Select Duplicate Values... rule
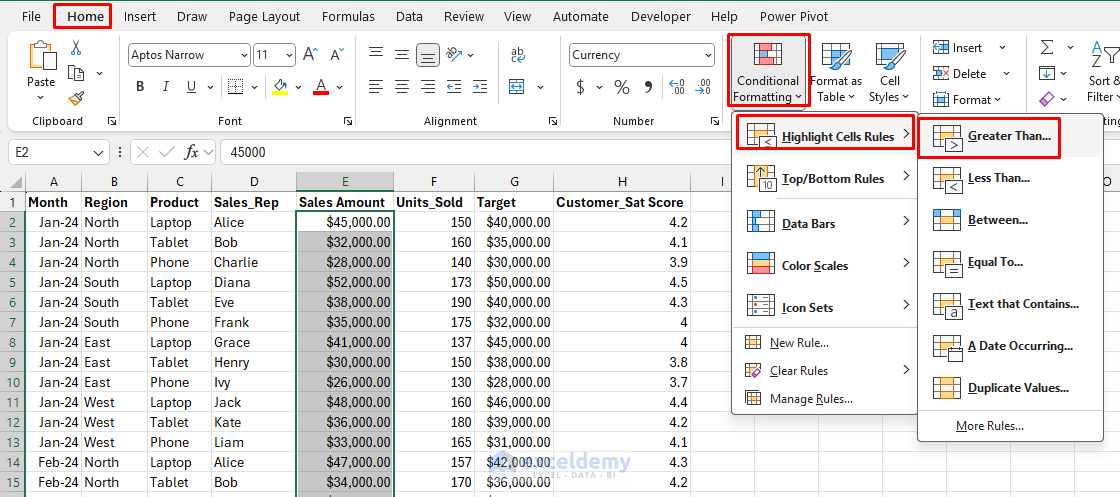Image resolution: width=1120 pixels, height=497 pixels. click(1010, 388)
